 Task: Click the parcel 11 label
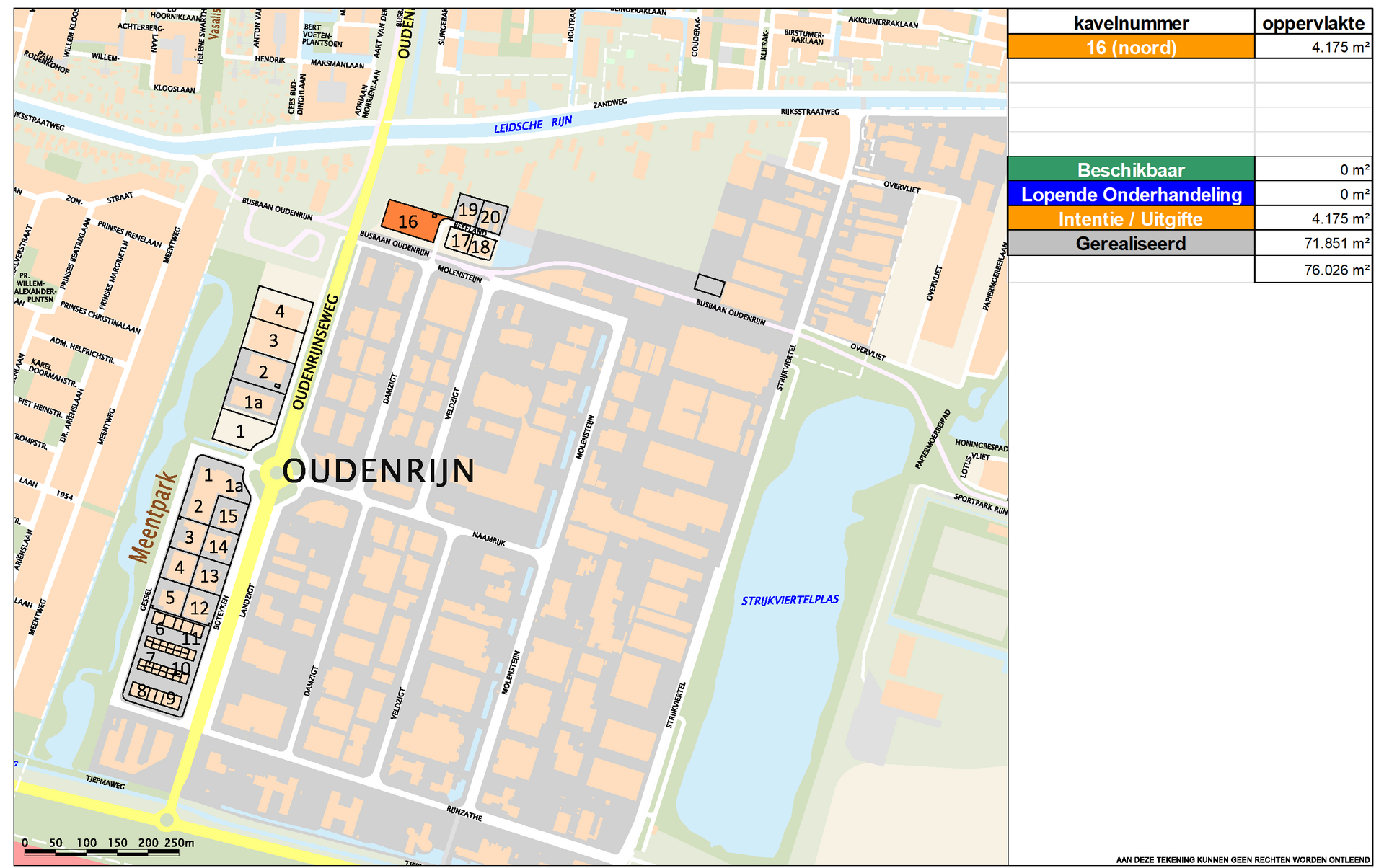(x=191, y=639)
